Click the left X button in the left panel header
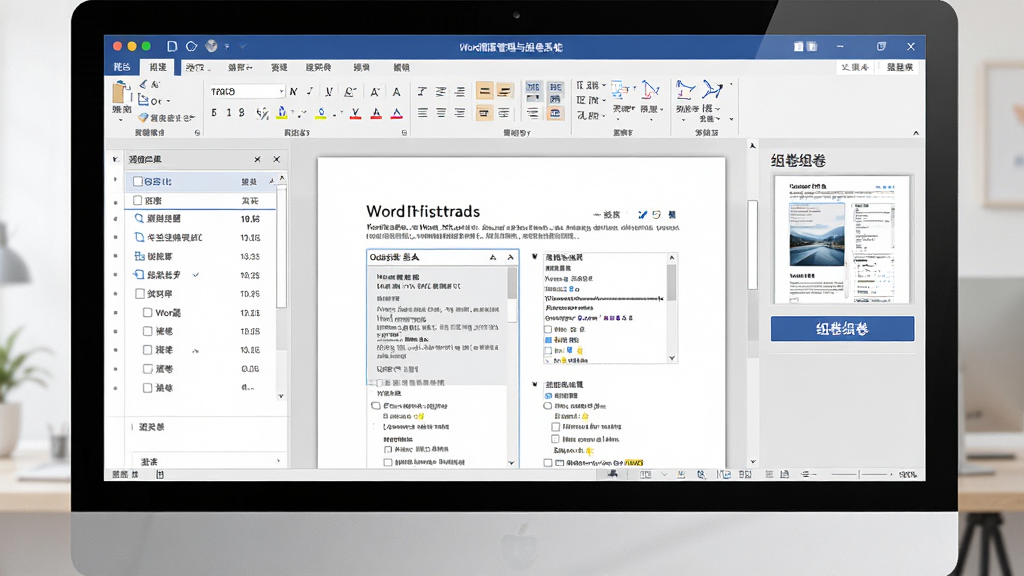Viewport: 1024px width, 576px height. coord(257,159)
